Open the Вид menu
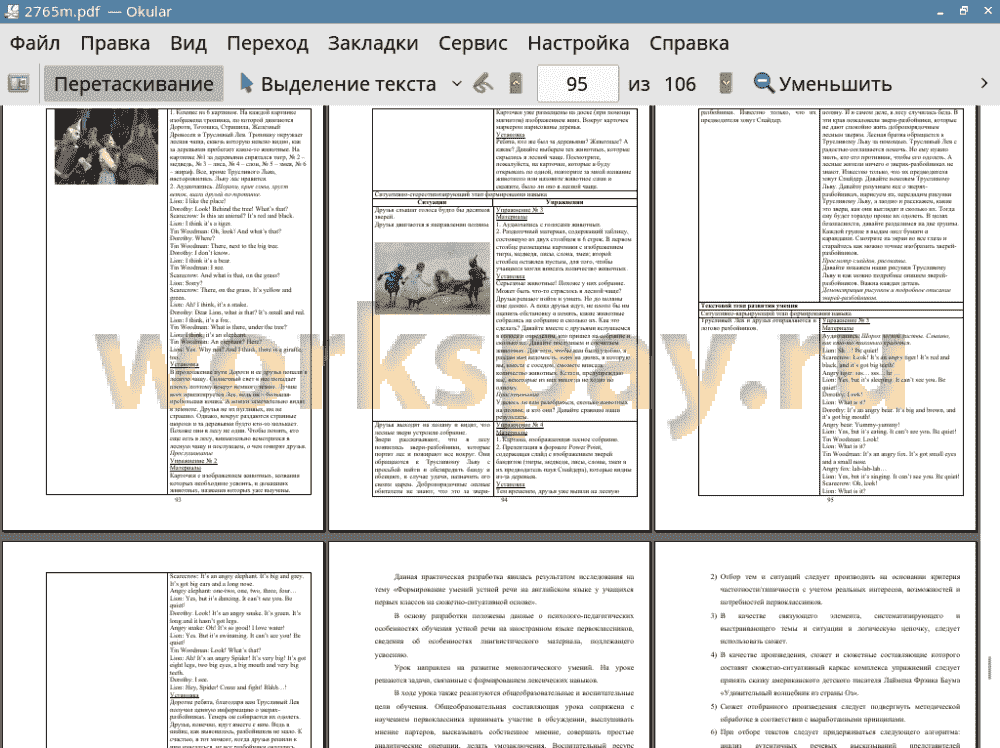Screen dimensions: 1000x748 click(188, 43)
